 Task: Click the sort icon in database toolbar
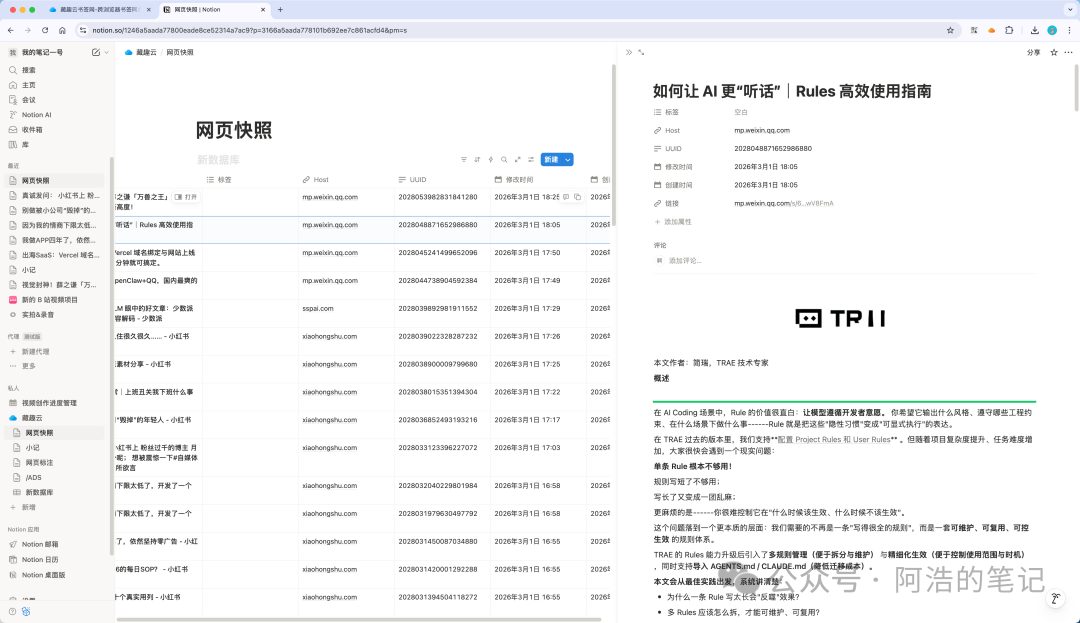(x=477, y=160)
